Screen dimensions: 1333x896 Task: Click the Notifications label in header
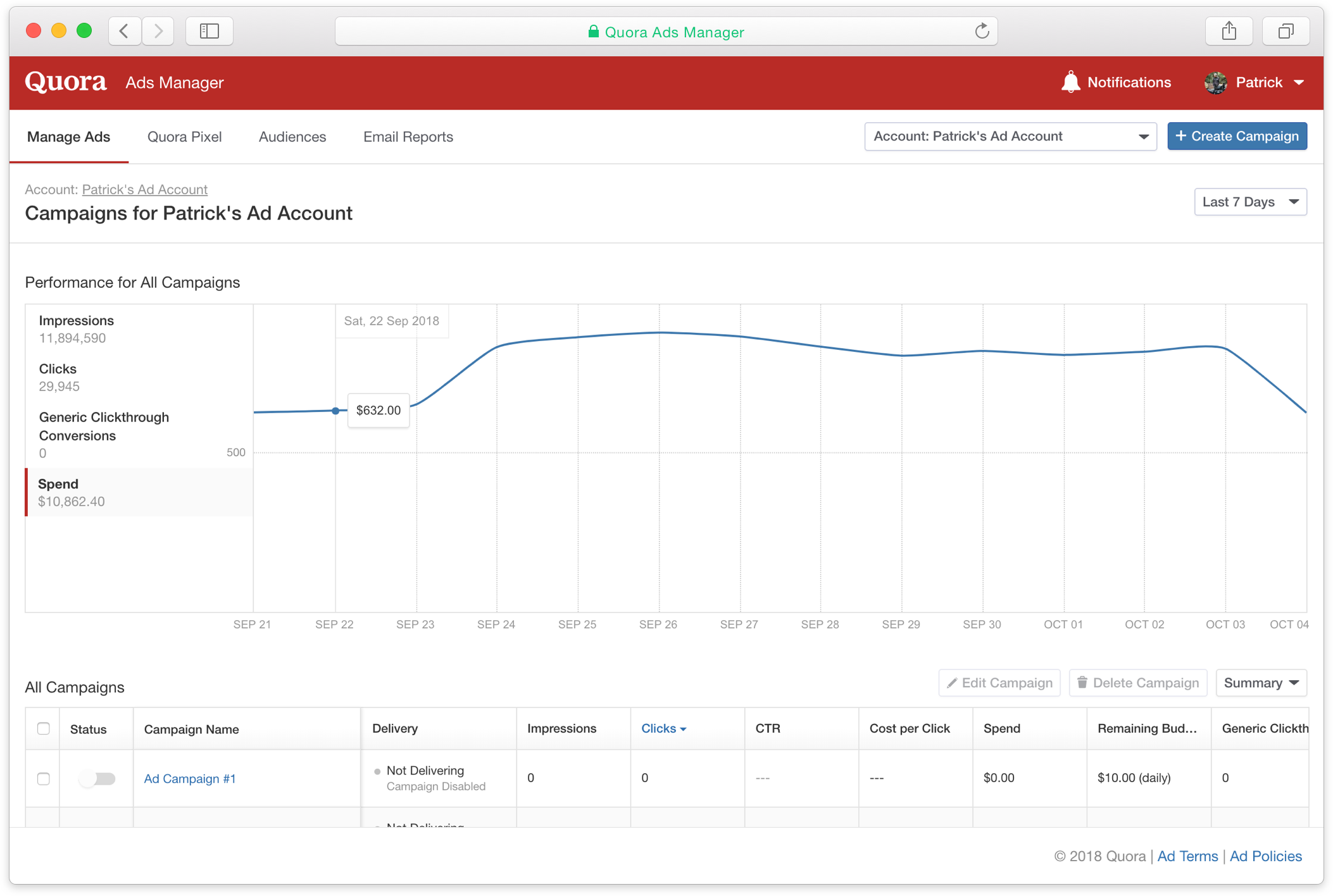point(1129,83)
